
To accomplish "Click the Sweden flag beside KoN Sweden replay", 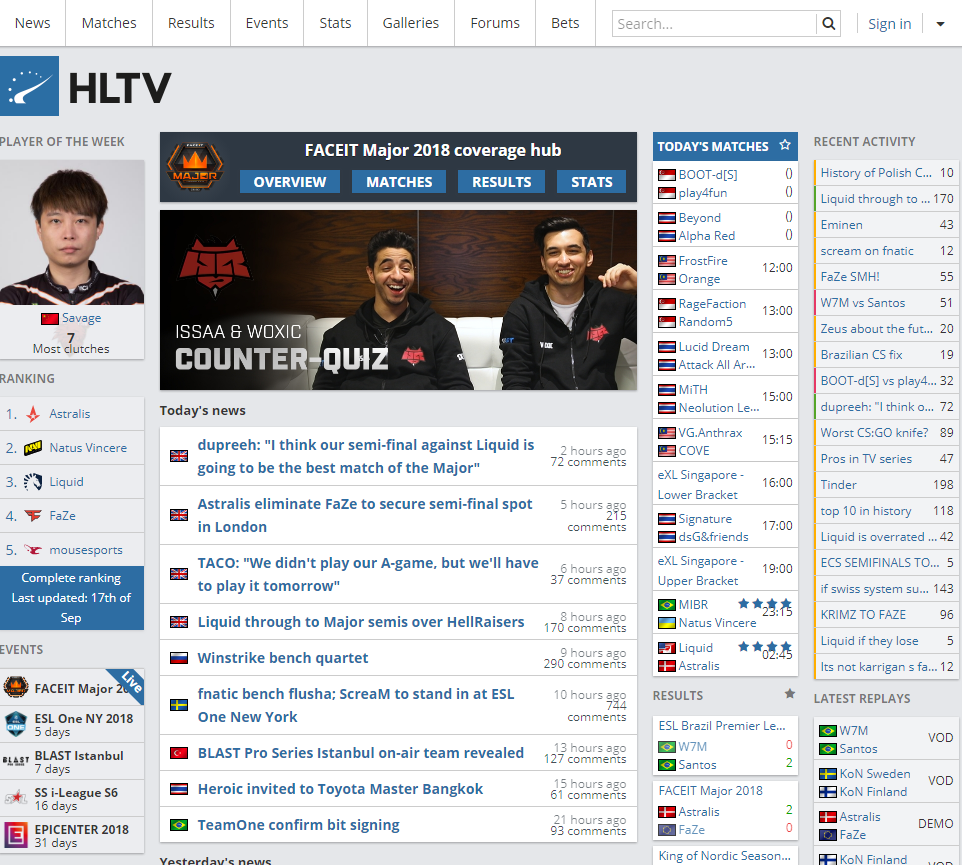I will [828, 774].
